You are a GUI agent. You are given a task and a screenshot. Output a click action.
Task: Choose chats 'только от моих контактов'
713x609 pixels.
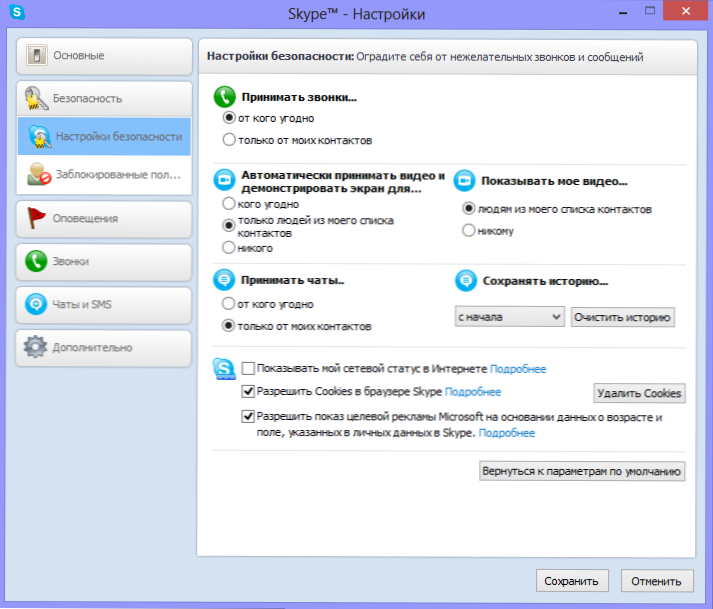(x=228, y=326)
